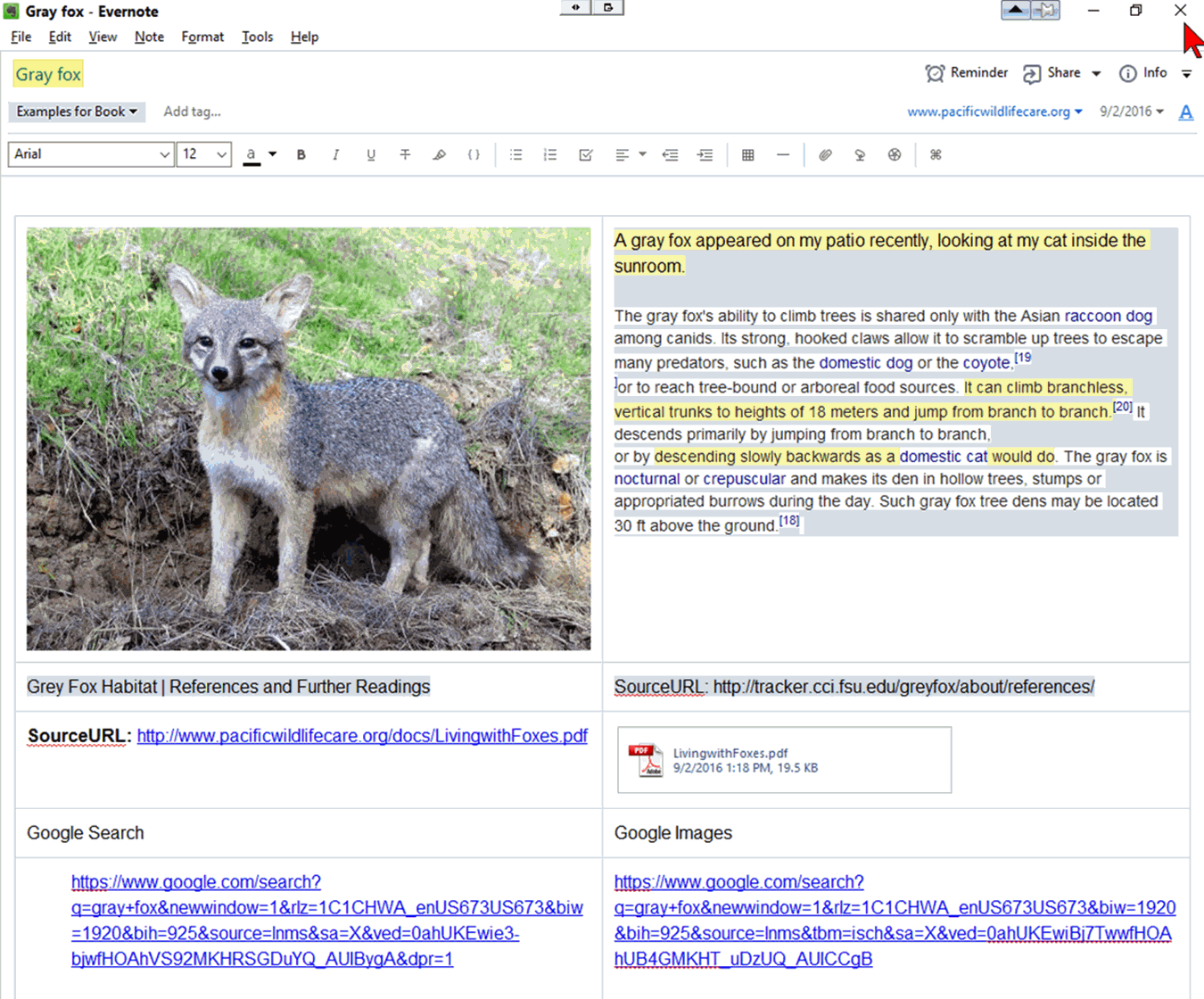Viewport: 1204px width, 999px height.
Task: Click the Add tag field
Action: [192, 111]
